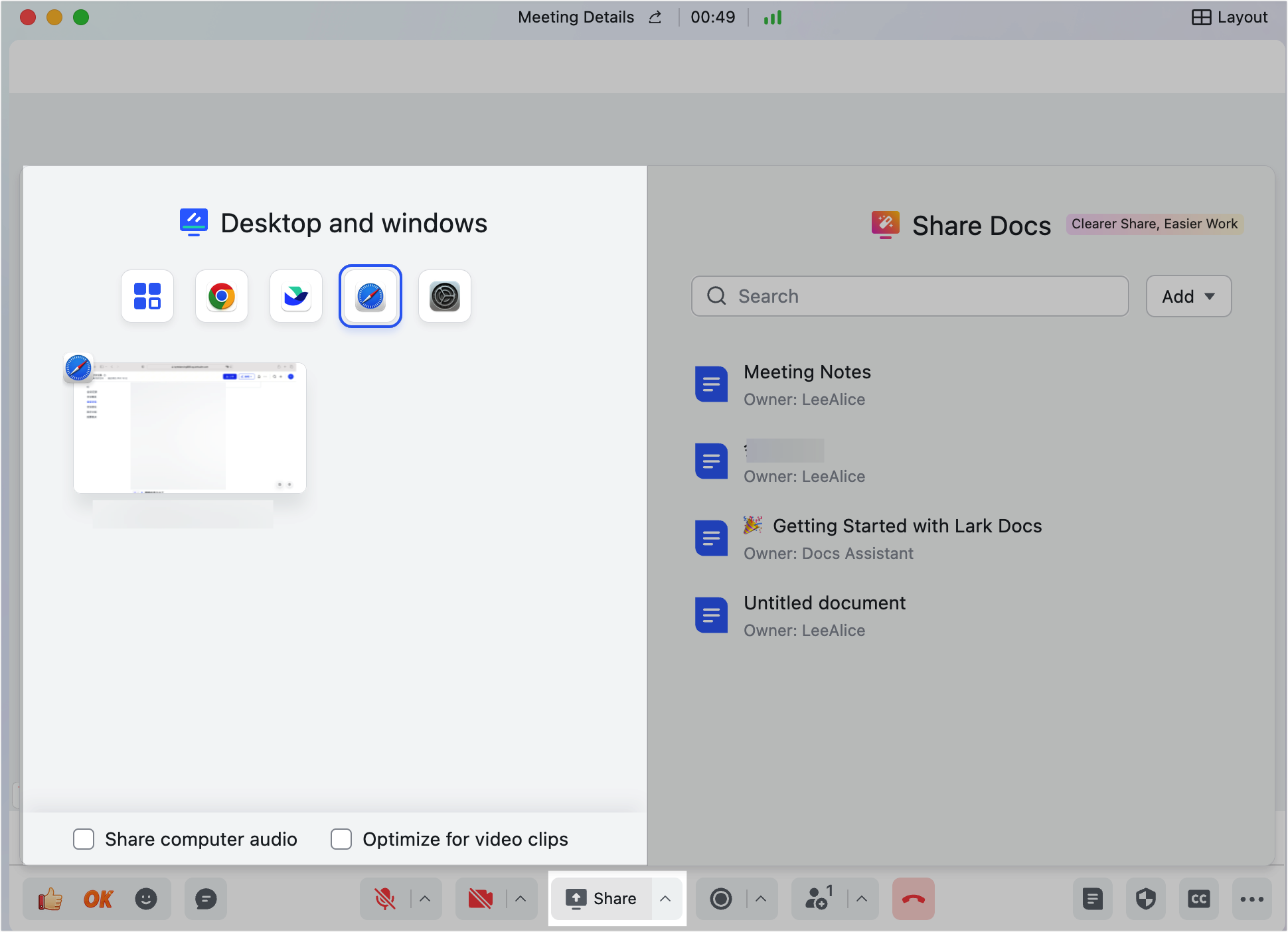
Task: Send a thumbs up reaction
Action: (50, 899)
